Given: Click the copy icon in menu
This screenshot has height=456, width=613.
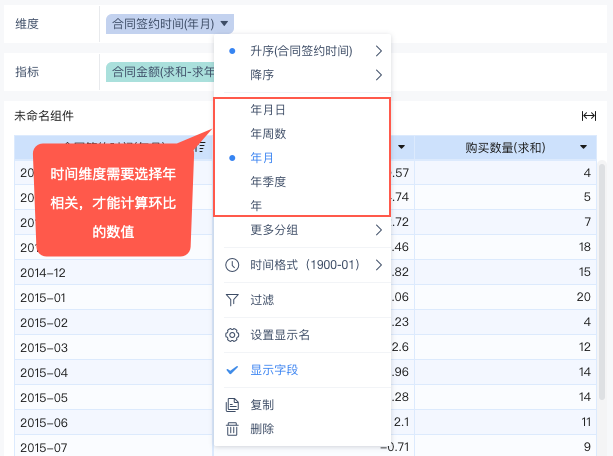Looking at the screenshot, I should pyautogui.click(x=232, y=405).
